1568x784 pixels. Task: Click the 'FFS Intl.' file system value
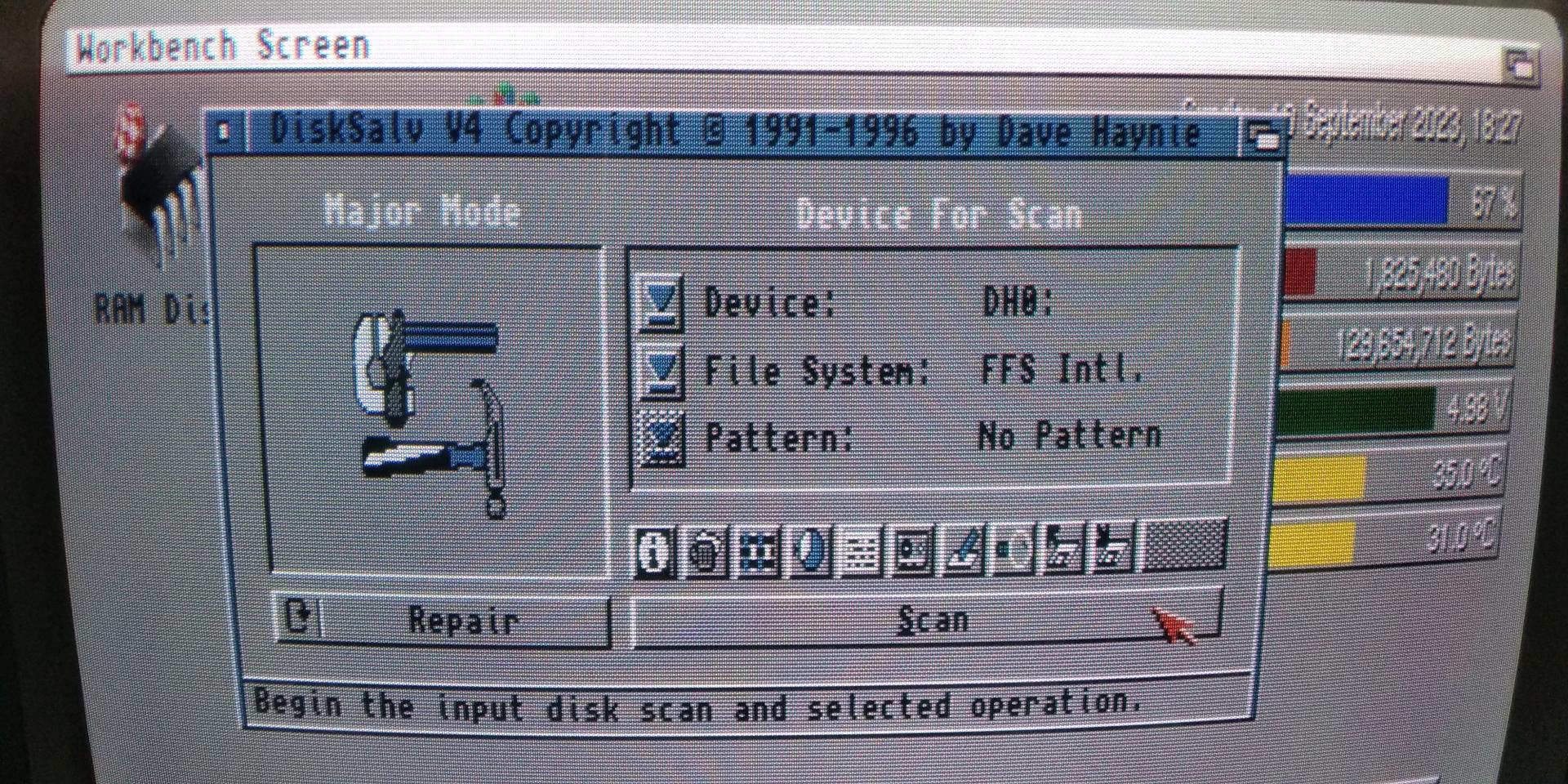pos(1062,370)
